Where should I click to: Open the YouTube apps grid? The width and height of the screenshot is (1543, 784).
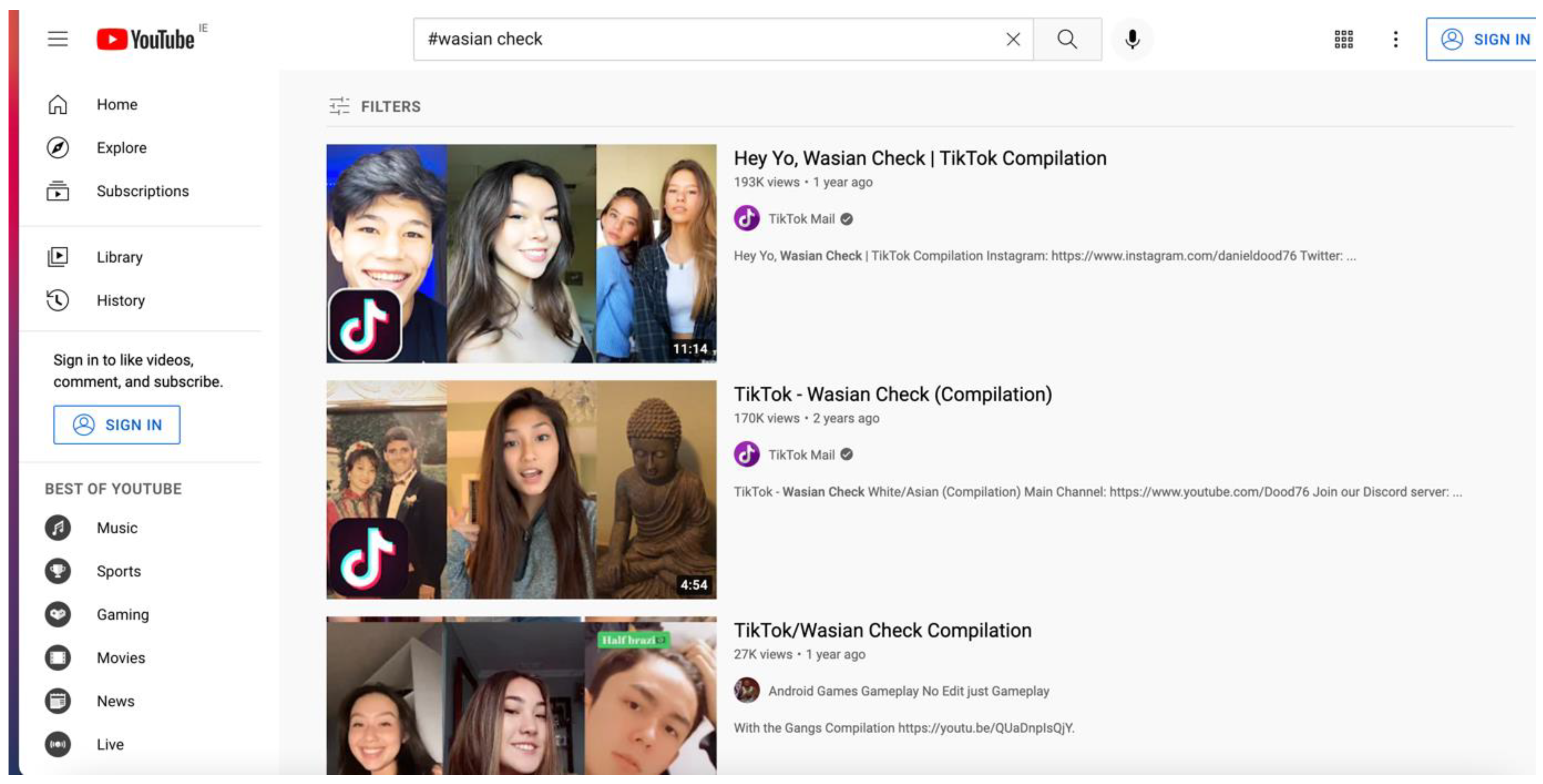pyautogui.click(x=1343, y=39)
